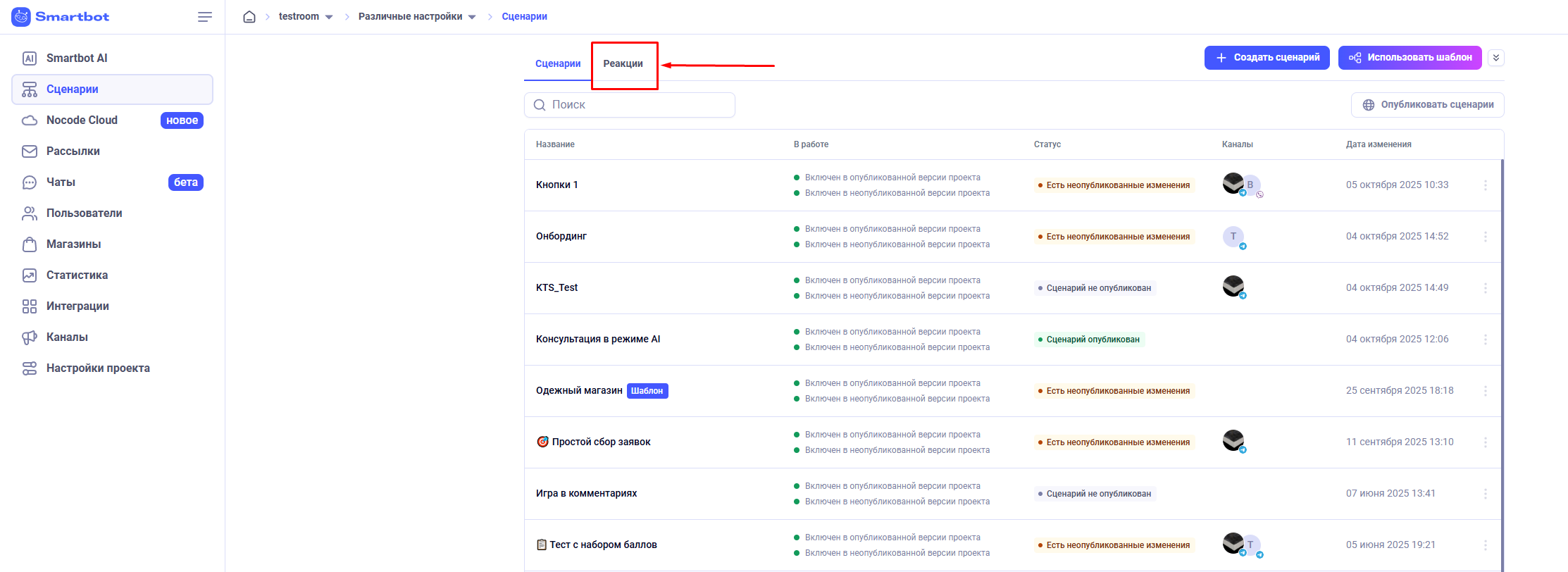Open Nocode Cloud section
1568x572 pixels.
point(82,120)
